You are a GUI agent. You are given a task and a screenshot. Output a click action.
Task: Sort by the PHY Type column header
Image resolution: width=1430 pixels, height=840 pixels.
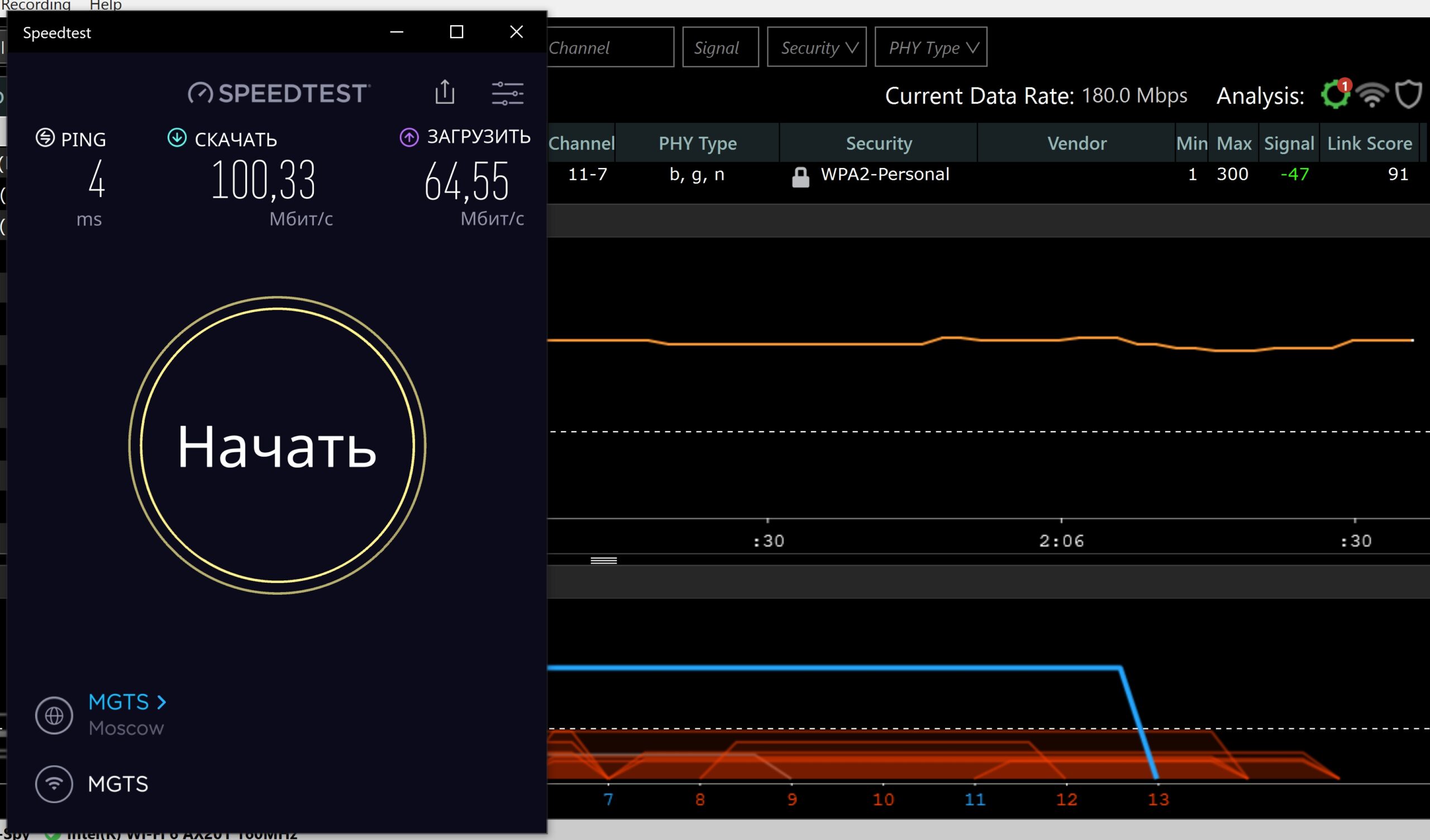coord(698,143)
